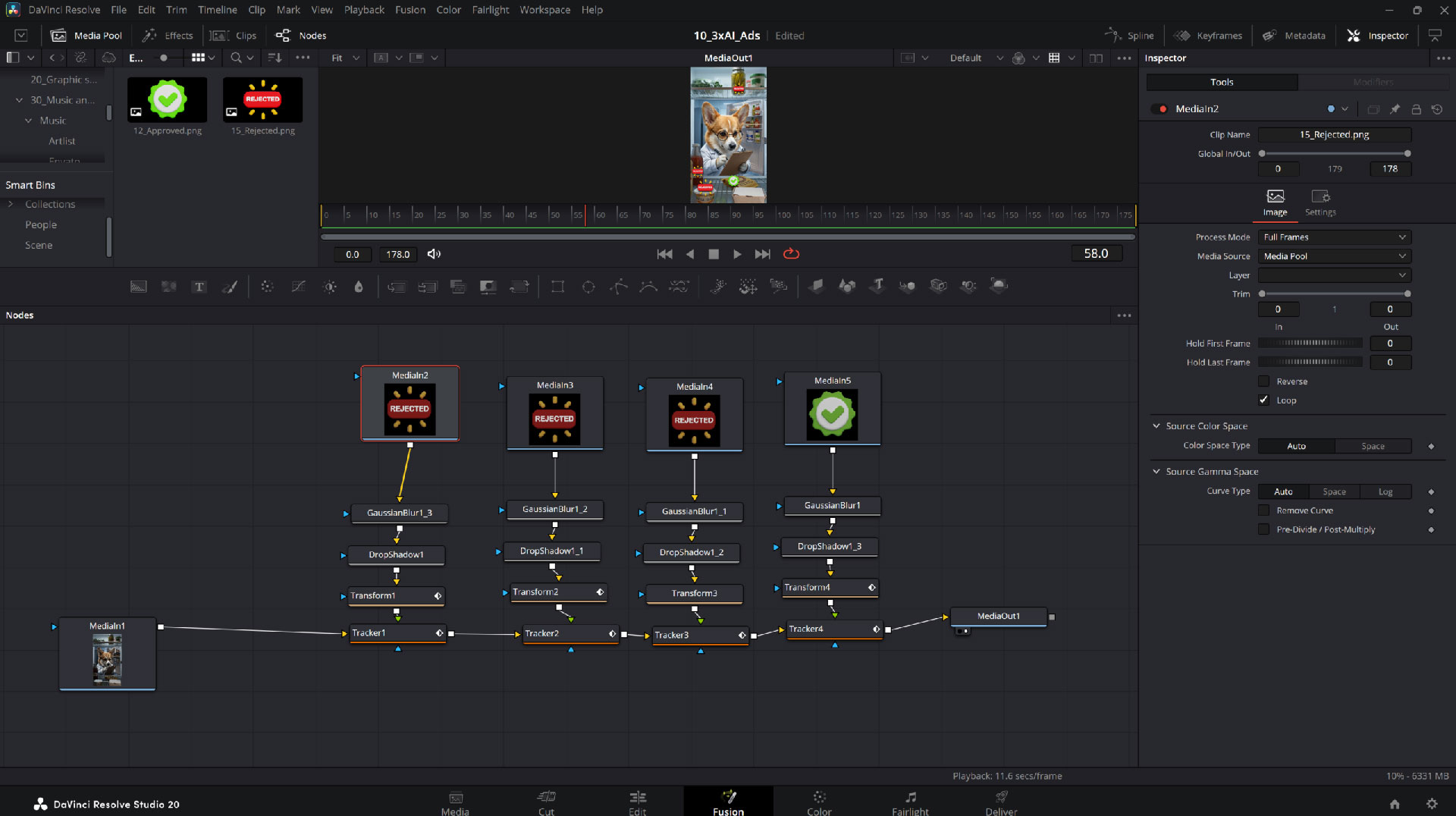
Task: Open the Media Source dropdown
Action: click(1333, 256)
